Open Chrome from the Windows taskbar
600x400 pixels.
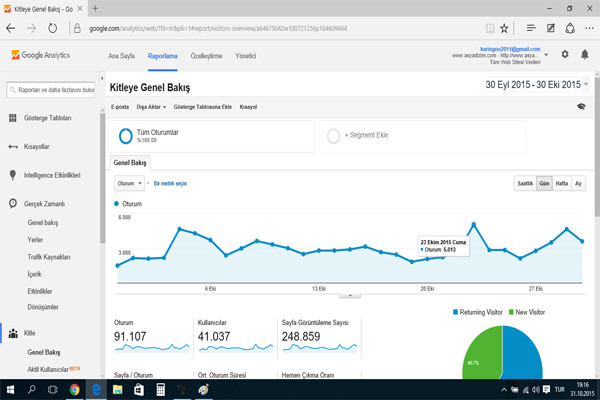click(x=75, y=390)
